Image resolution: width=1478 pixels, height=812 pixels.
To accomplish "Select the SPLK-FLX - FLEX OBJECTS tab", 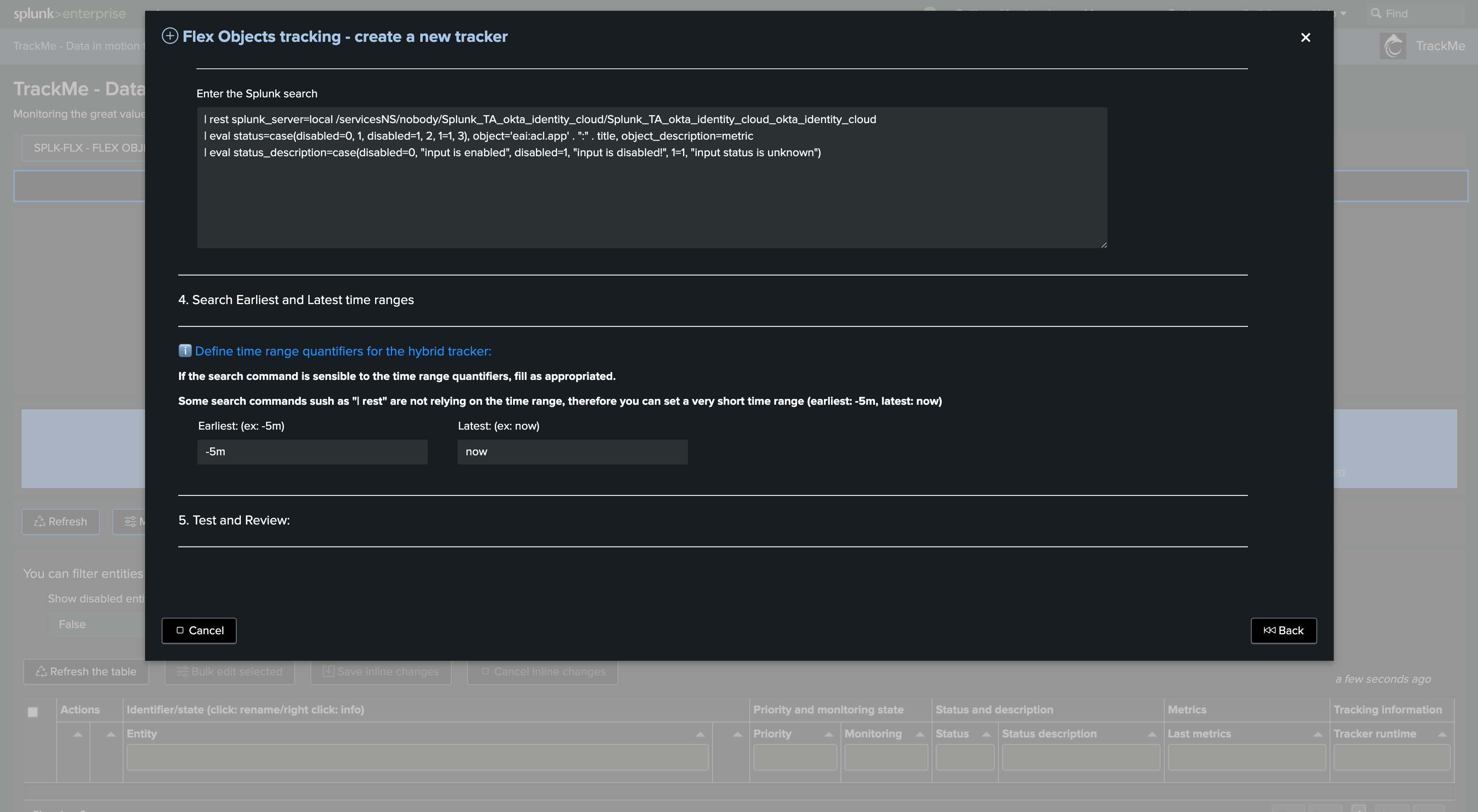I will pyautogui.click(x=83, y=148).
